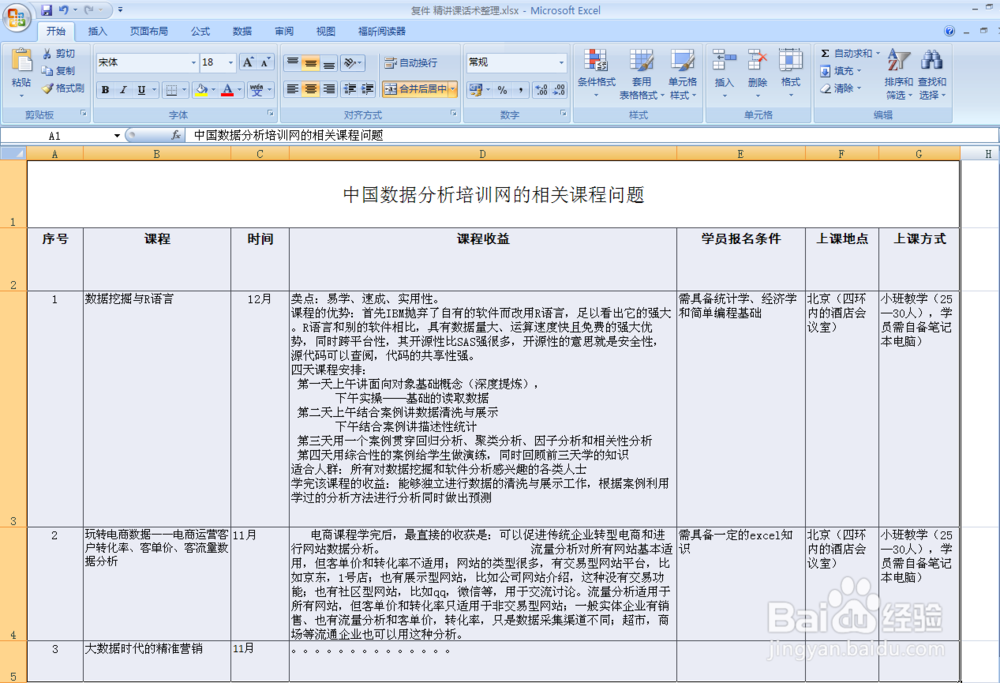Increase the cell indent
Screen dimensions: 1000x683
click(x=368, y=89)
